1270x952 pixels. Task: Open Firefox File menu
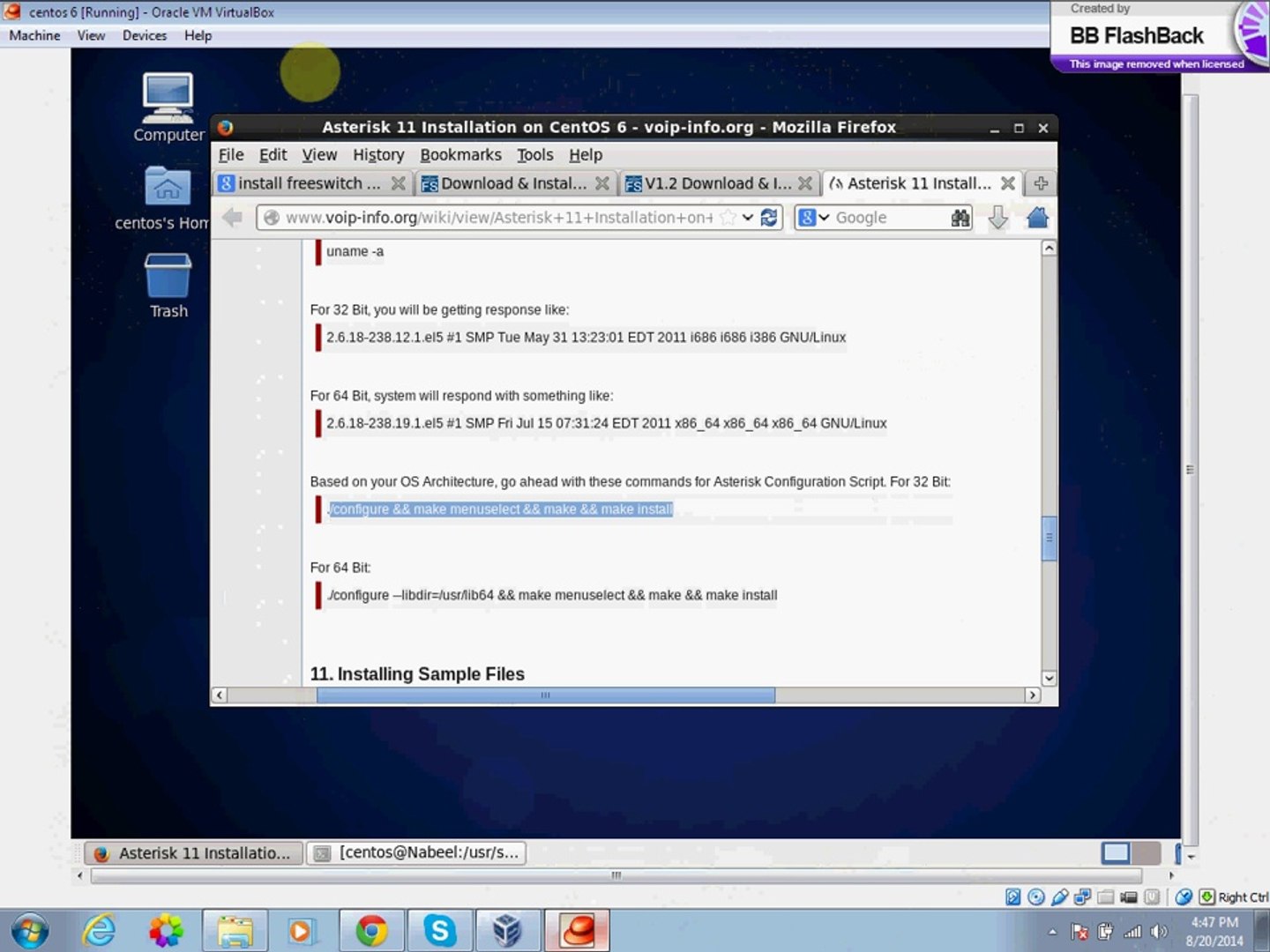tap(231, 155)
